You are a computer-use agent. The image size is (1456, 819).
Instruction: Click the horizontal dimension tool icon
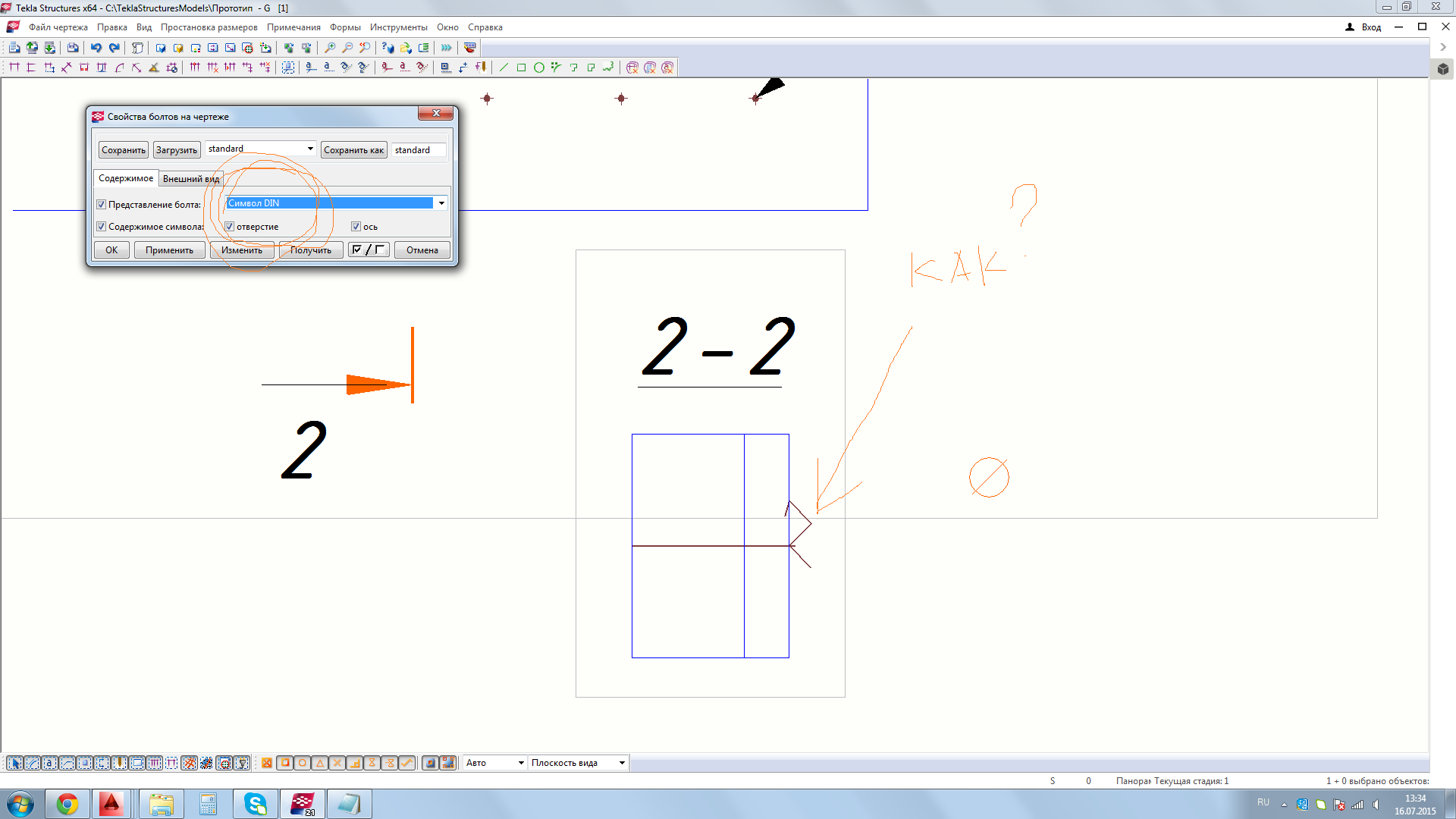14,67
